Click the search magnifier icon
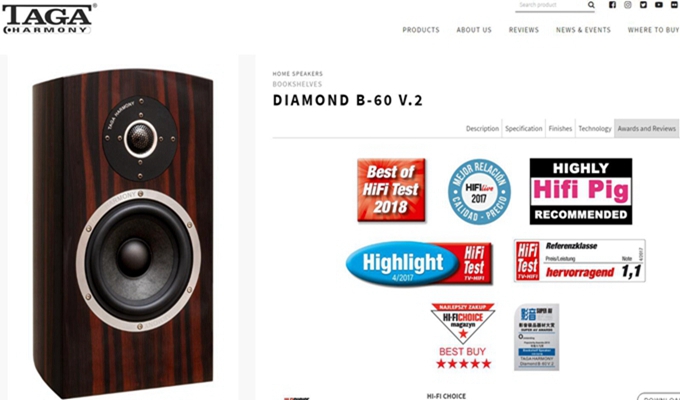 (591, 5)
